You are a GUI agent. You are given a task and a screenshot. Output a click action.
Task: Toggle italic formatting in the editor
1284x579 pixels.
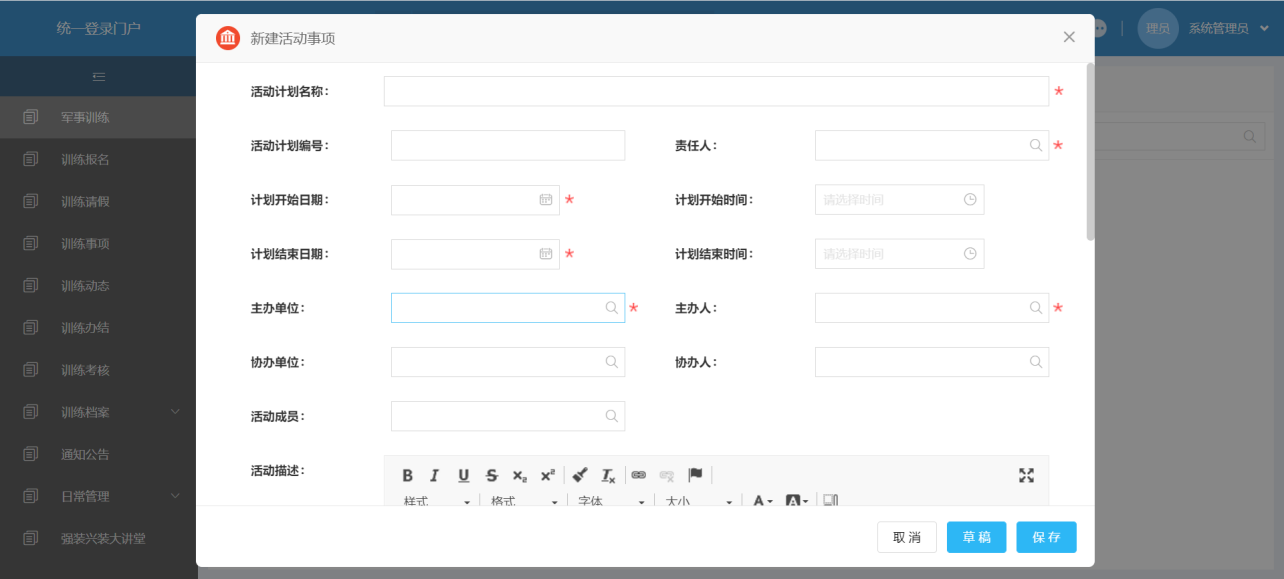(x=435, y=476)
